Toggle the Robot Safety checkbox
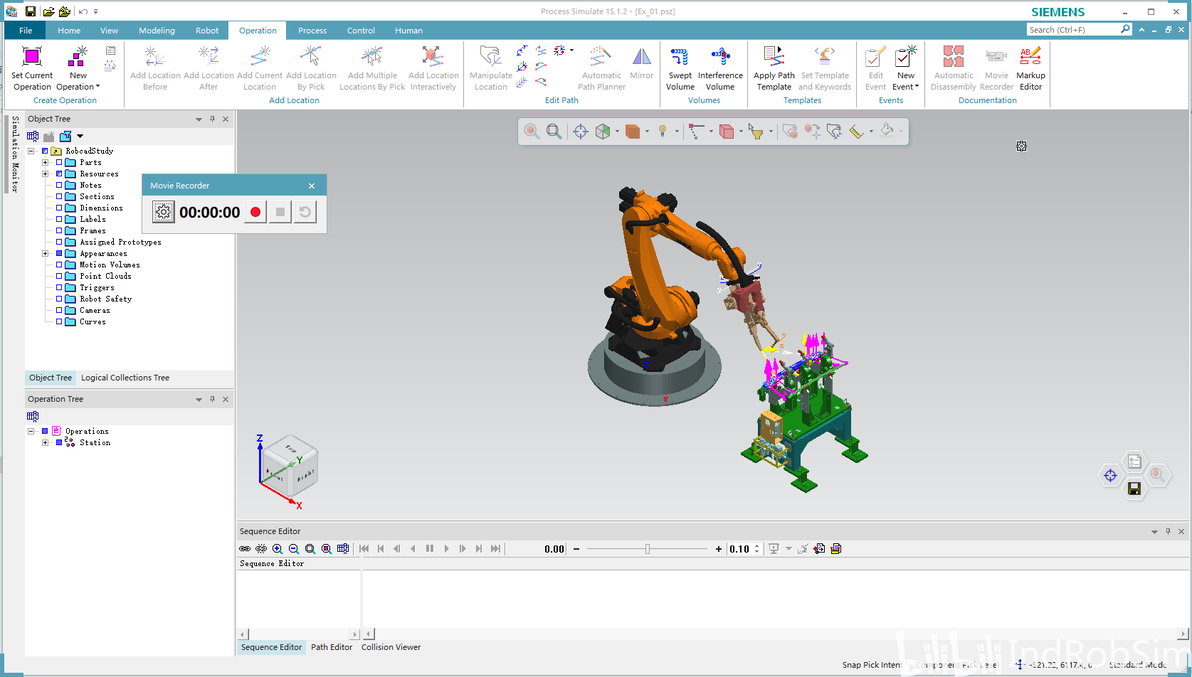The width and height of the screenshot is (1192, 677). tap(59, 299)
